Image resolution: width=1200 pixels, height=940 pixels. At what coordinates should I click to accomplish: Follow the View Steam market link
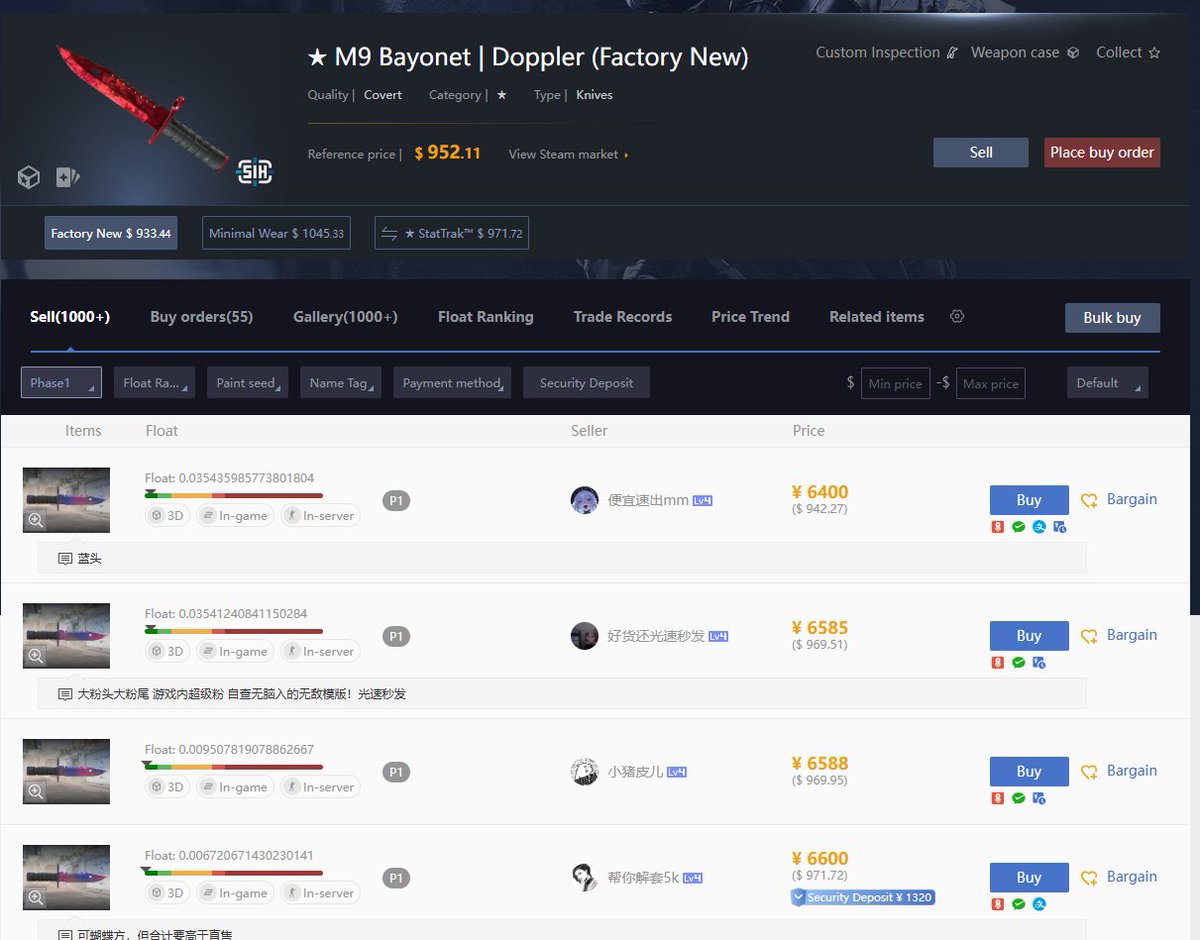569,154
